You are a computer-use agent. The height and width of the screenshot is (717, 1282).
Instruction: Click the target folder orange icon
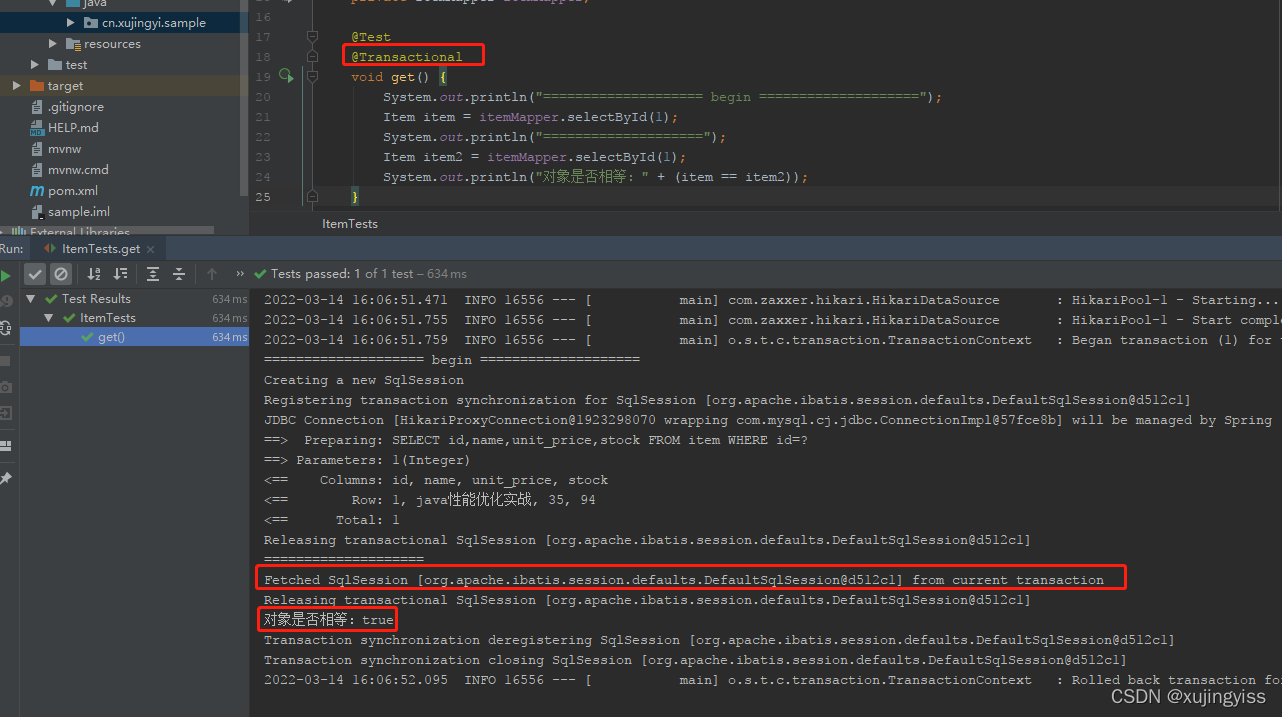pyautogui.click(x=37, y=86)
